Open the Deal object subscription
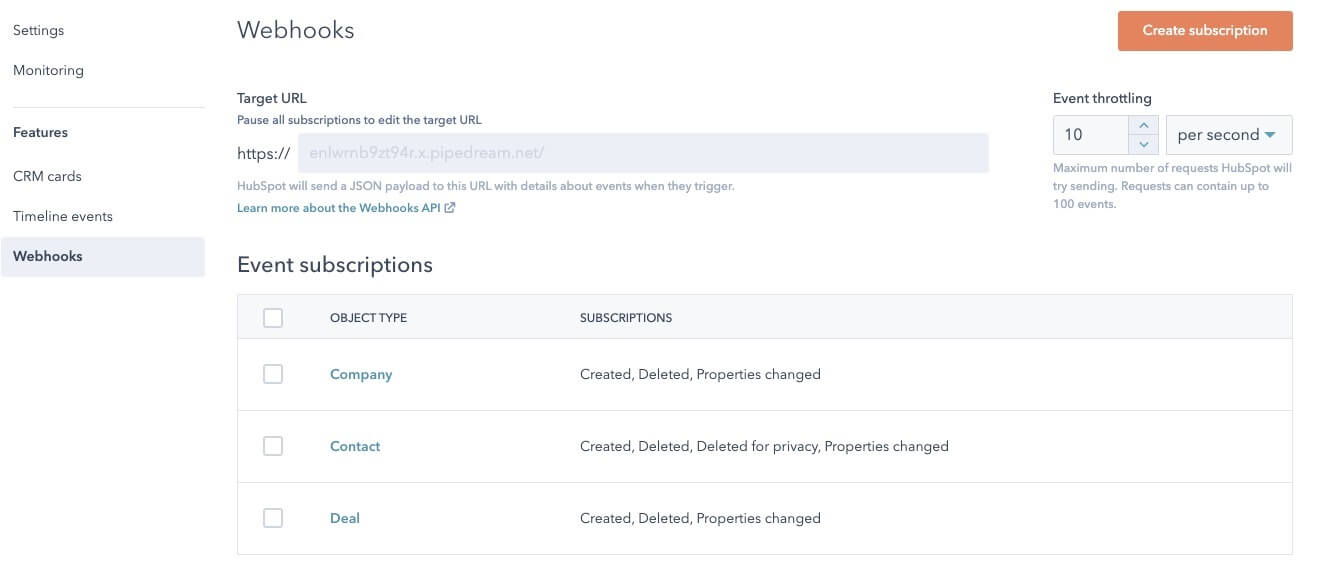 (345, 517)
